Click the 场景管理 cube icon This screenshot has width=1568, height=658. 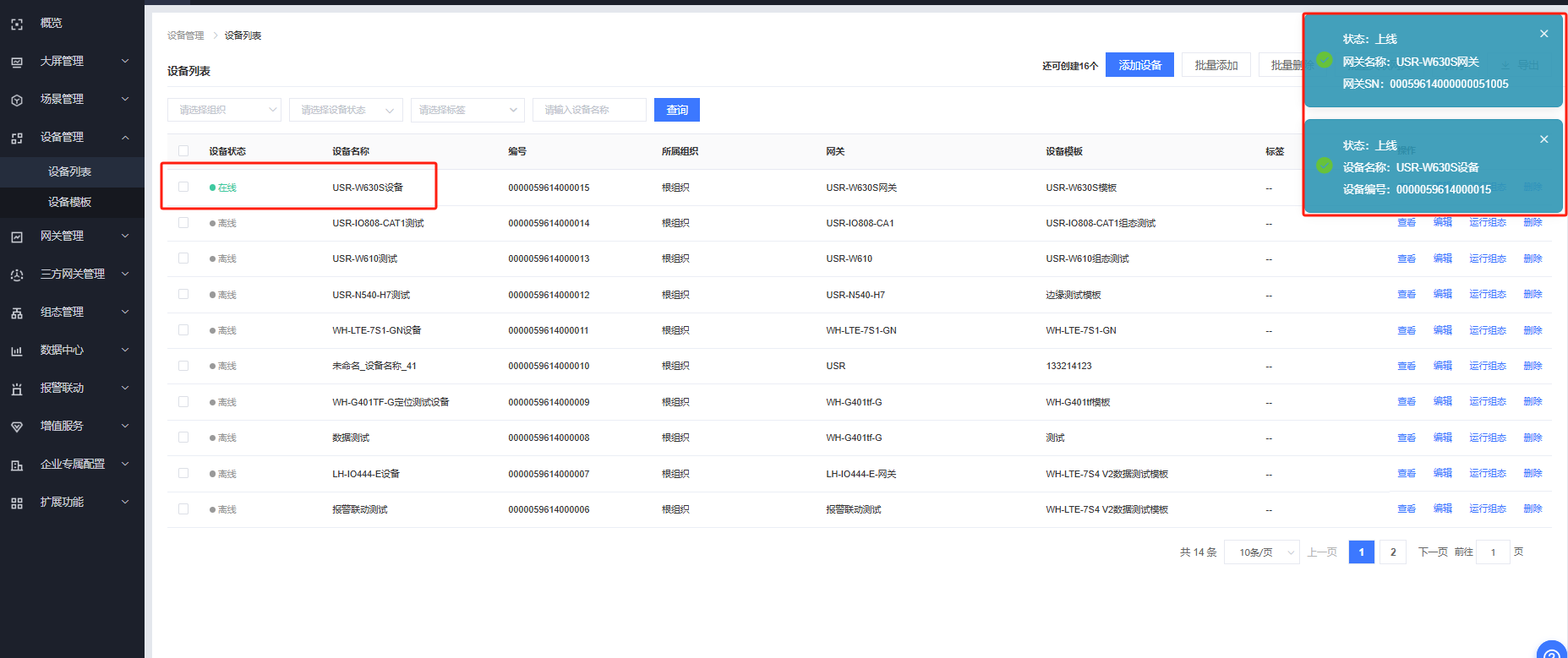[17, 100]
